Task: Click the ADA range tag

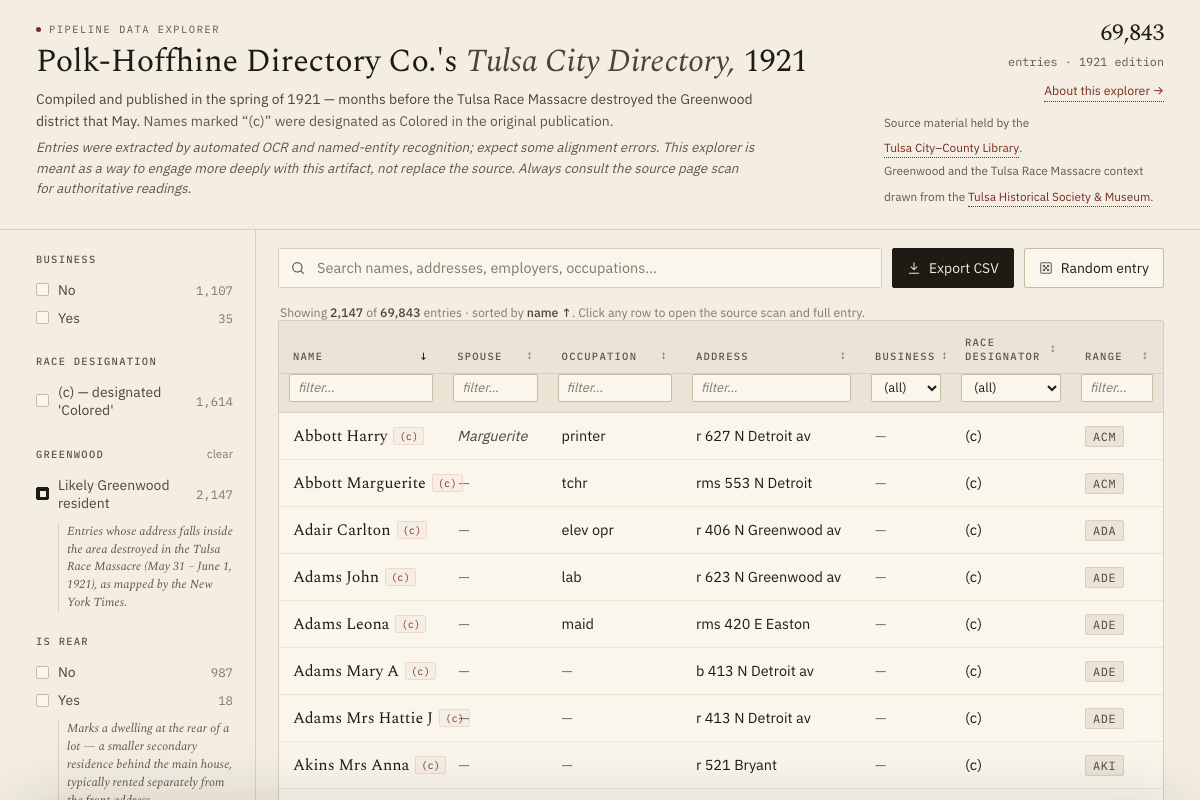Action: coord(1104,531)
